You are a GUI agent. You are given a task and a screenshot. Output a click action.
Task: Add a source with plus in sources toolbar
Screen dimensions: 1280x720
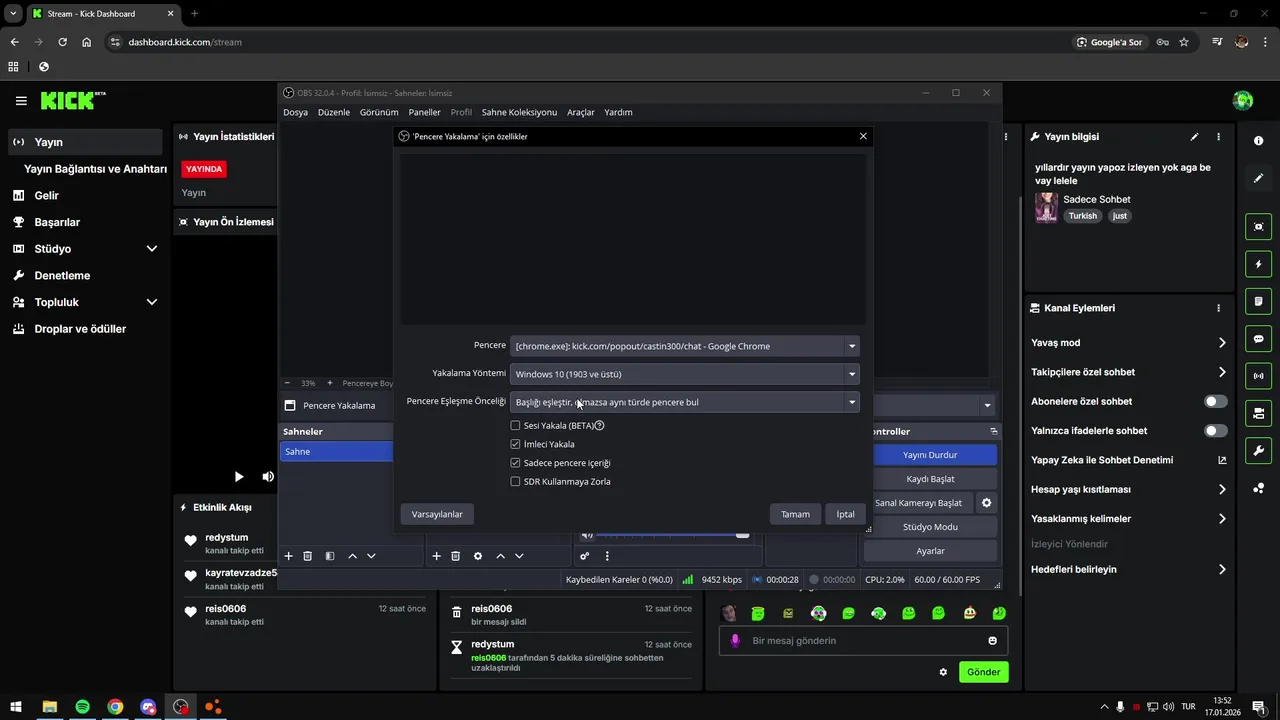(436, 556)
